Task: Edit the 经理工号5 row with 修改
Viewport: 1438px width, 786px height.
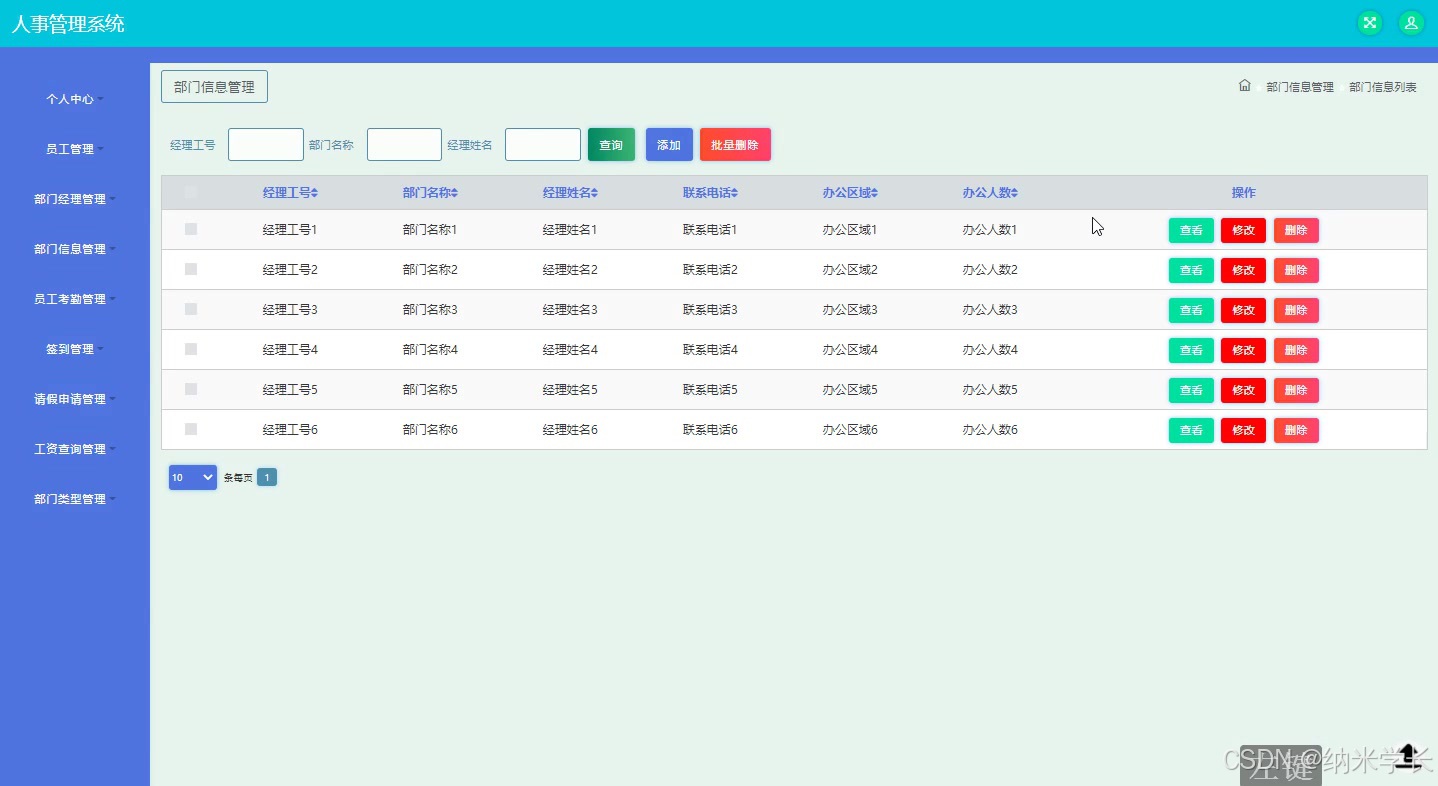Action: tap(1243, 390)
